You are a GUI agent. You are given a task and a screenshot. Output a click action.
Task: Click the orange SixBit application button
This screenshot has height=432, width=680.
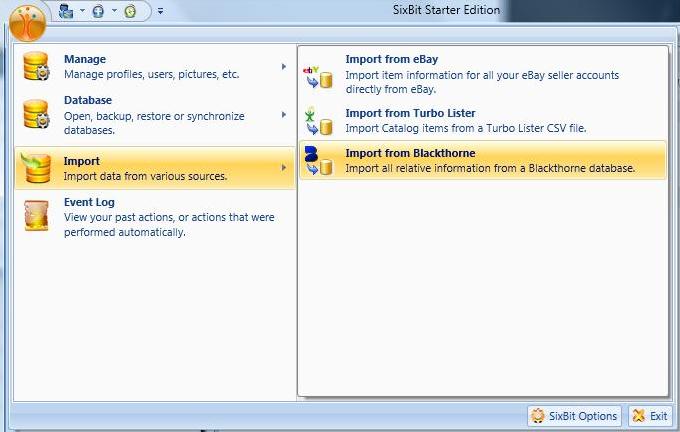(27, 23)
